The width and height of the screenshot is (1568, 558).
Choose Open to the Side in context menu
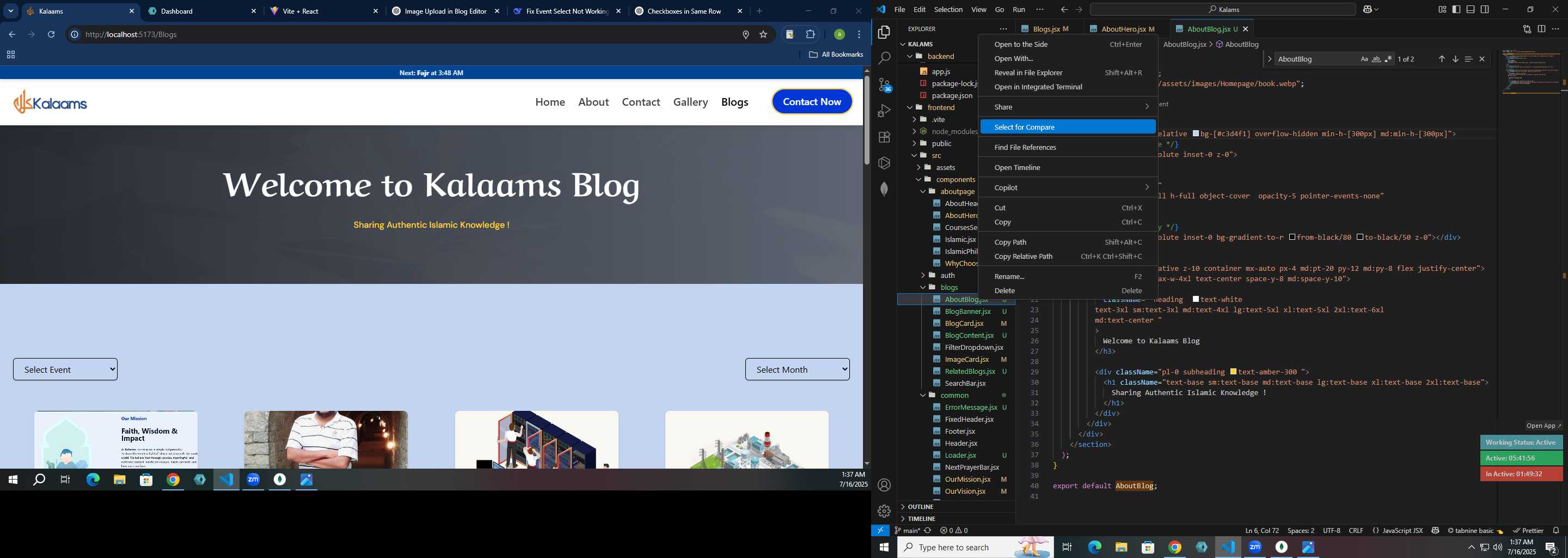click(1068, 45)
